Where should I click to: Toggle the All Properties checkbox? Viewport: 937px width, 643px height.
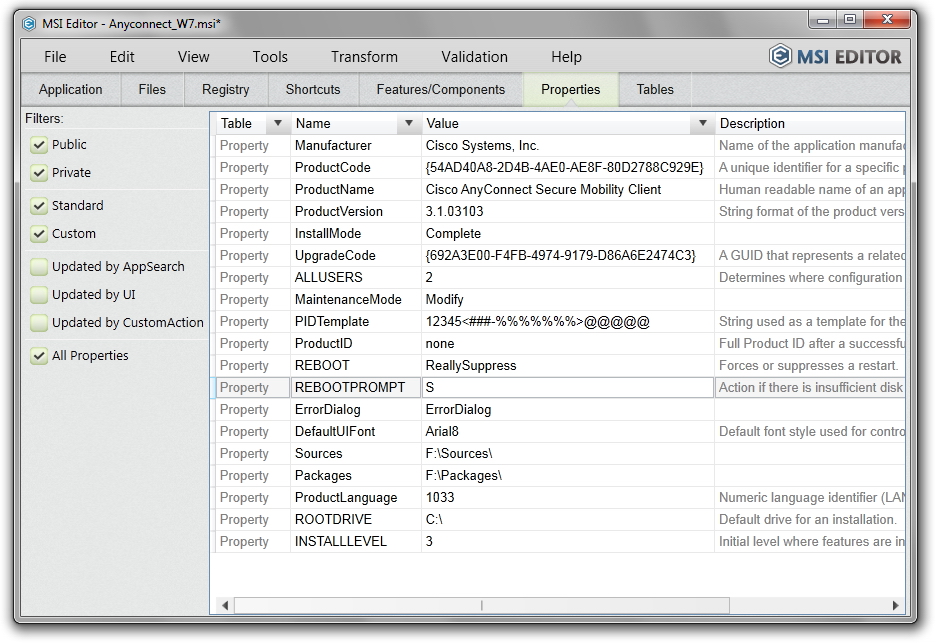click(39, 356)
